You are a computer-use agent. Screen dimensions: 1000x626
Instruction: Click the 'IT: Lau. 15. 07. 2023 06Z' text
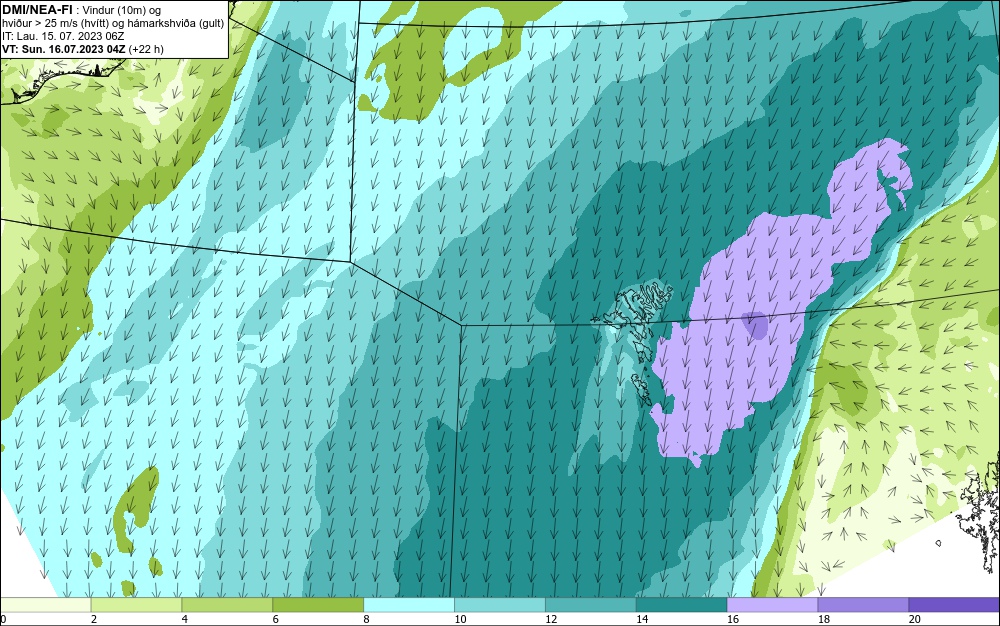[x=64, y=36]
